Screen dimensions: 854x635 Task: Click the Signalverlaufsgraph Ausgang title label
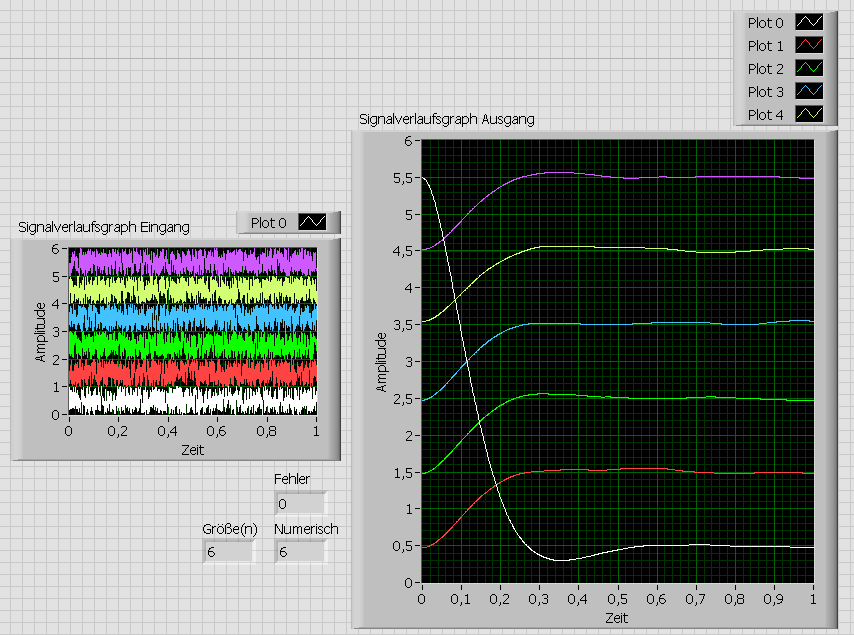(x=446, y=119)
